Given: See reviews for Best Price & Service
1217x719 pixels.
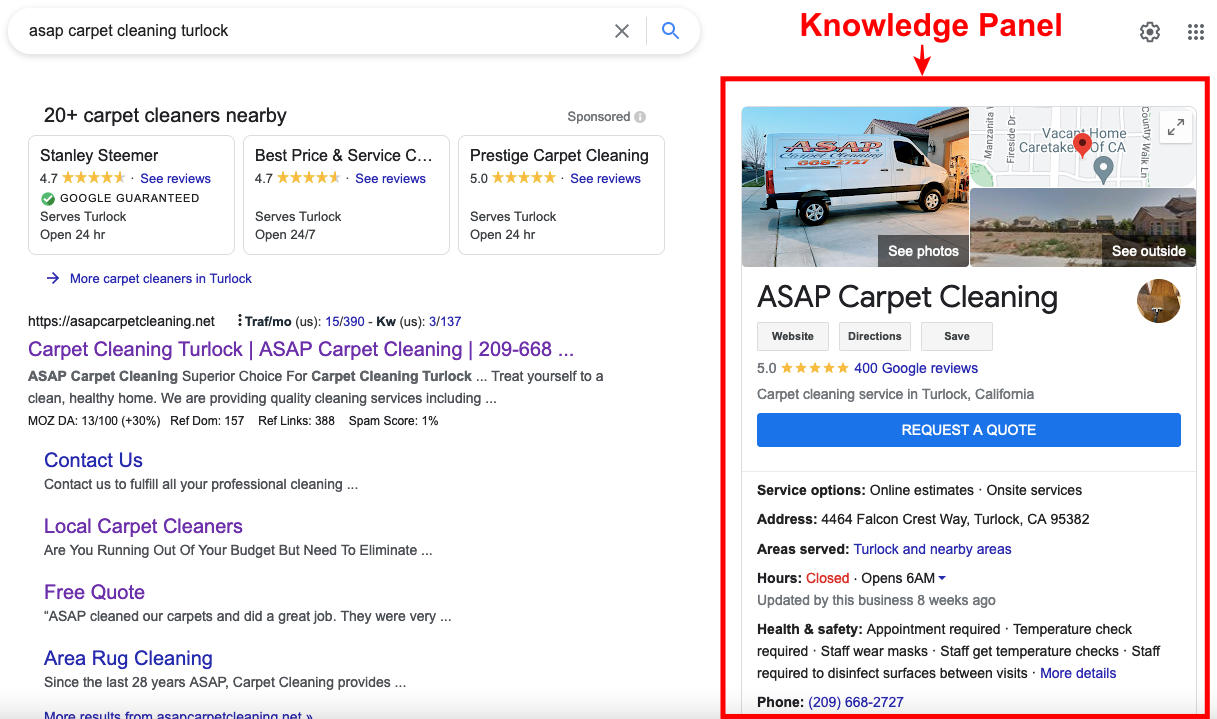Looking at the screenshot, I should coord(390,179).
